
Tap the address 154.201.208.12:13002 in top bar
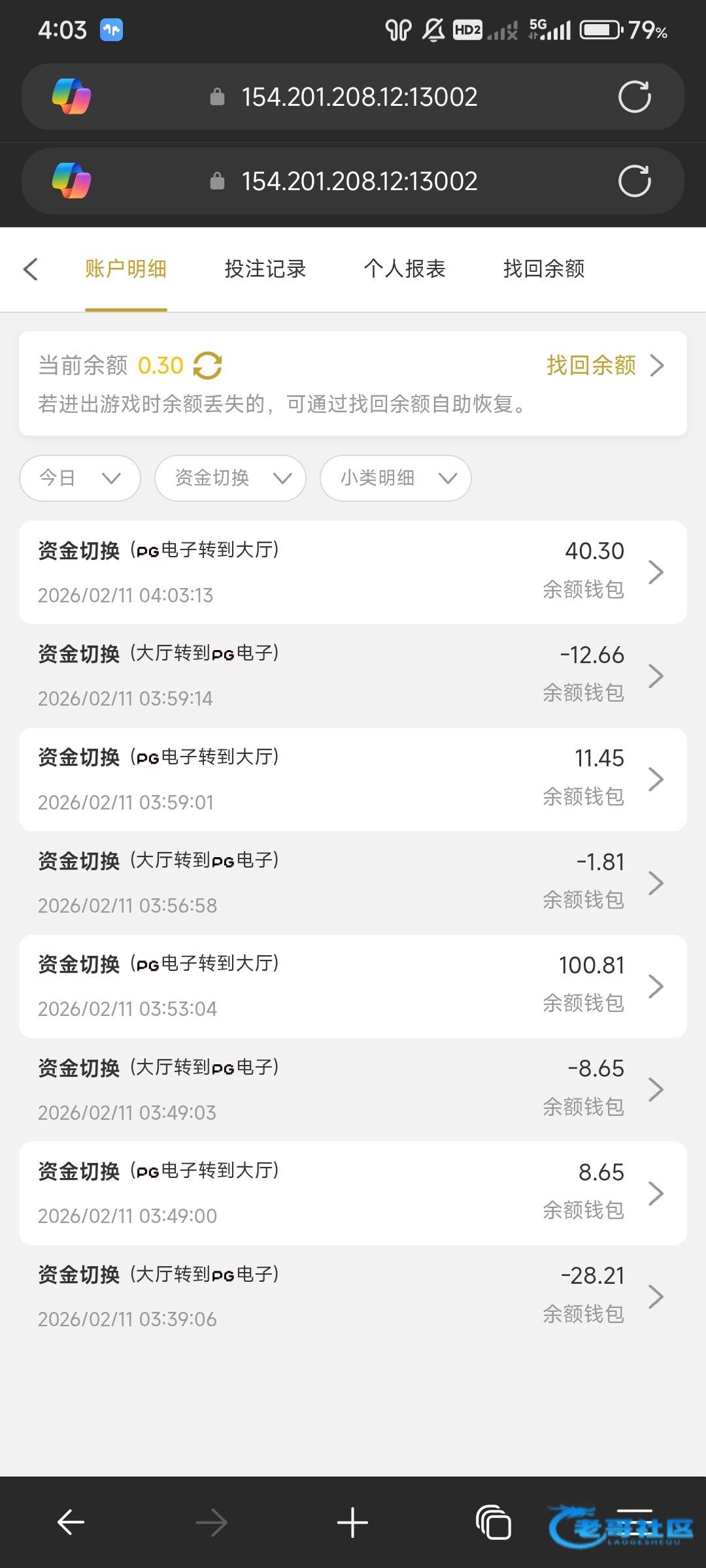click(359, 97)
